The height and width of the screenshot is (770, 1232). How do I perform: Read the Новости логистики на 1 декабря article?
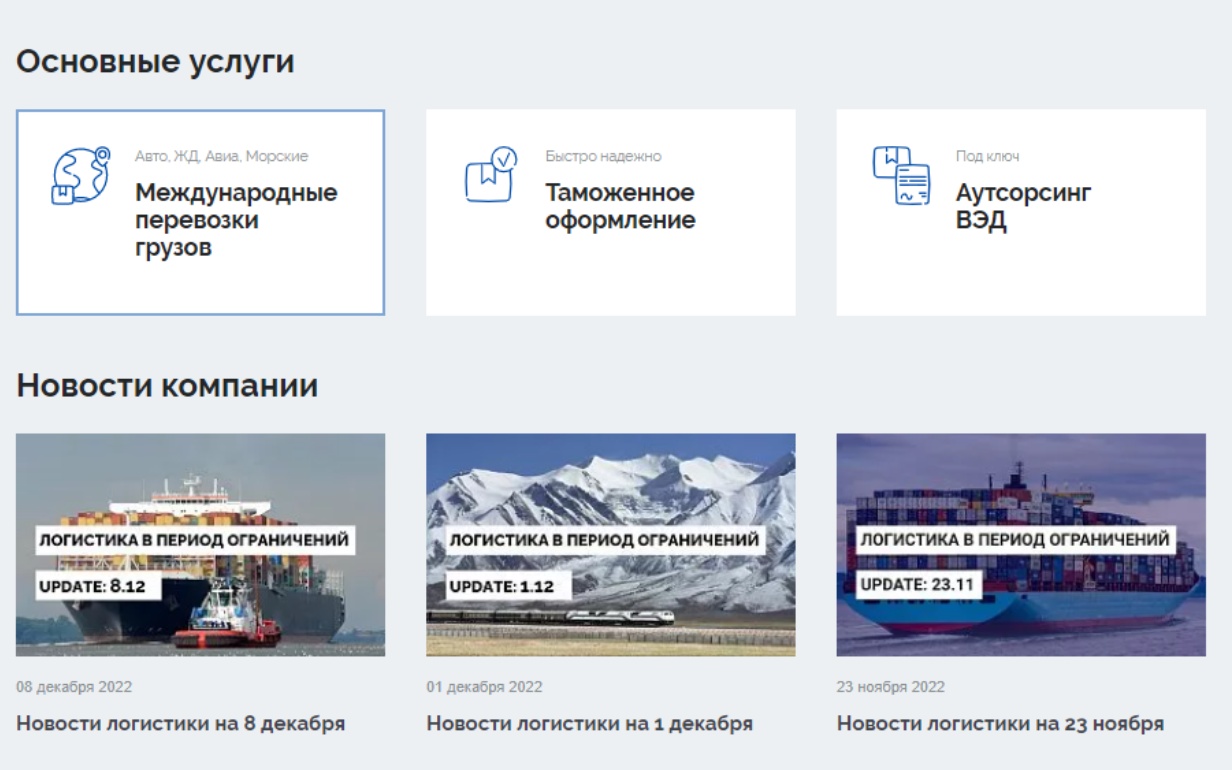click(589, 723)
